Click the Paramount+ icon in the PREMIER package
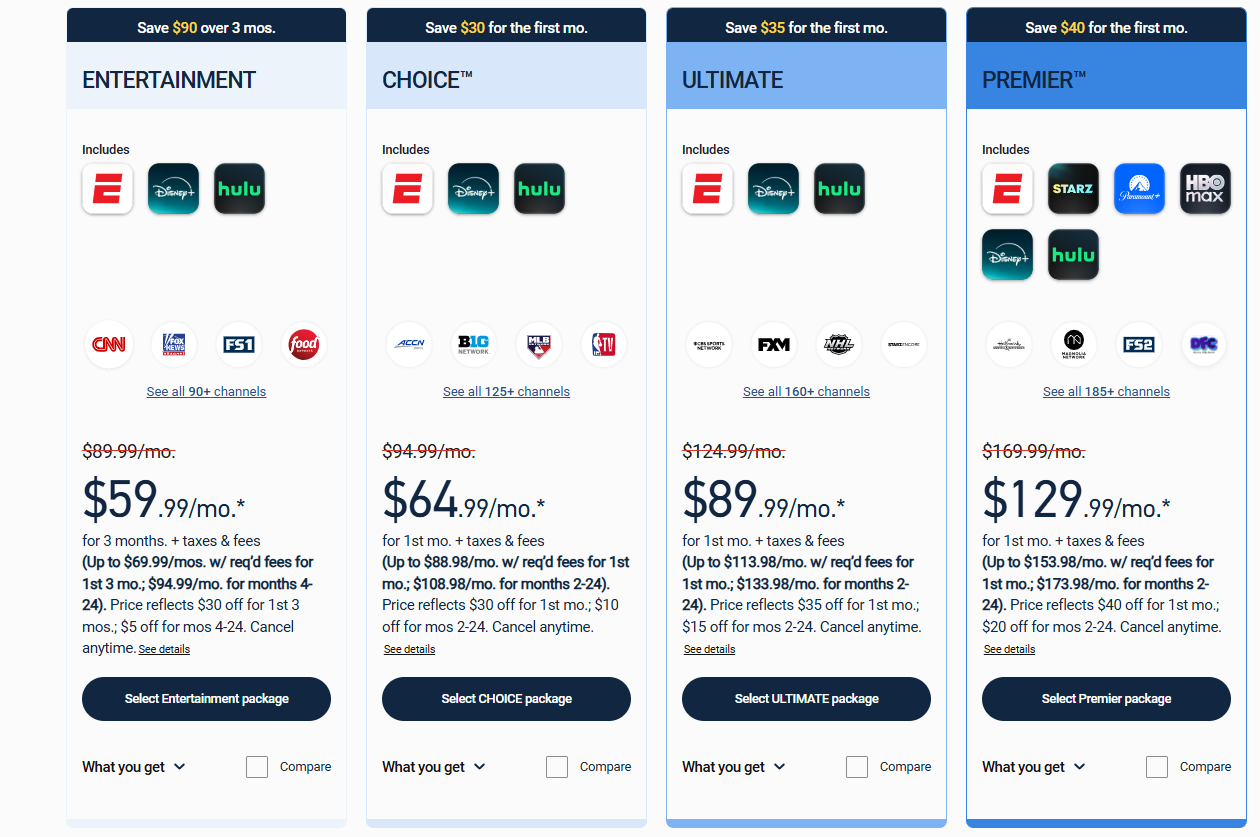The image size is (1260, 837). pos(1139,189)
